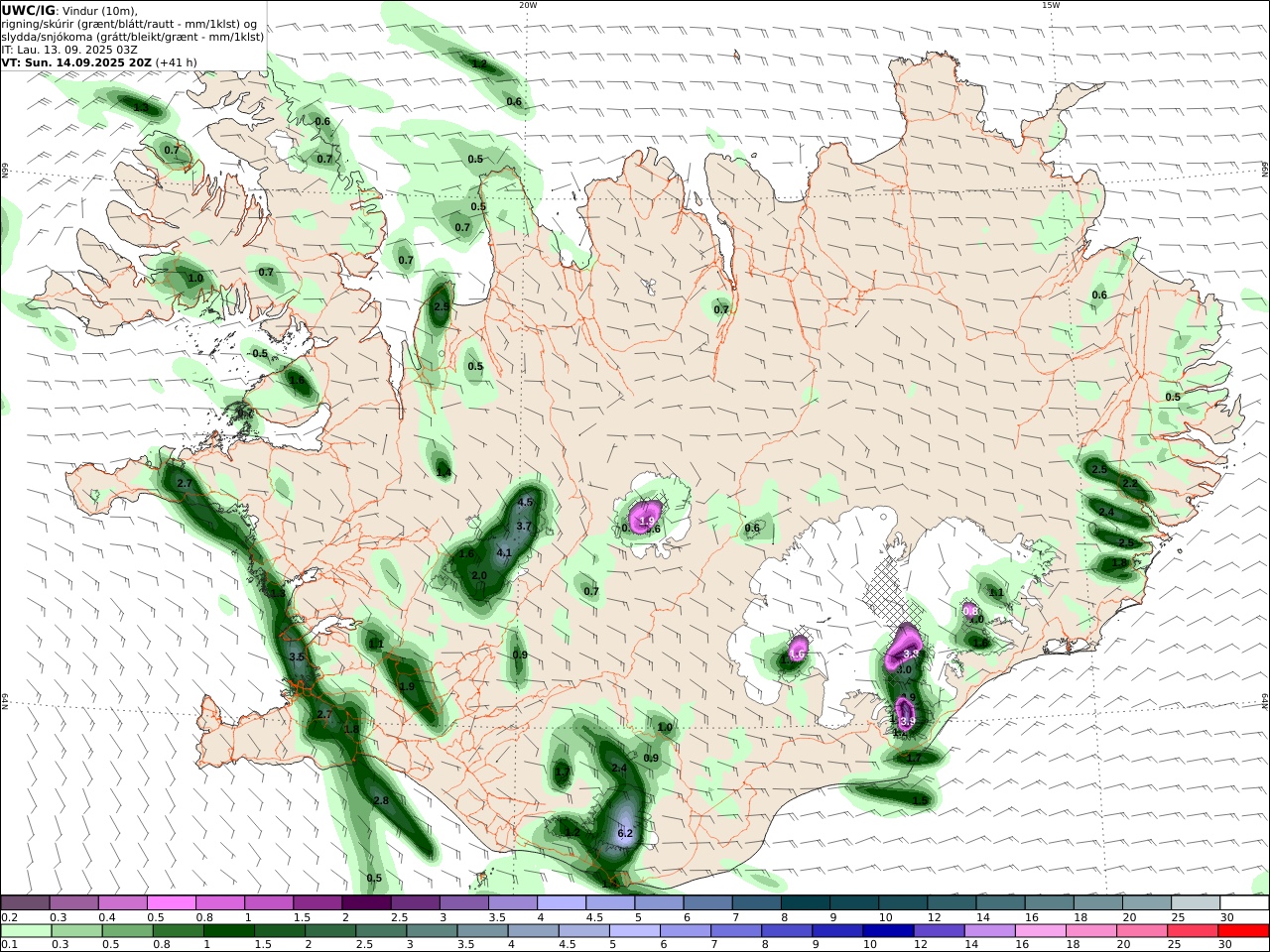This screenshot has height=952, width=1270.
Task: Click the '3.9' snowfall value in southeast
Action: 906,719
